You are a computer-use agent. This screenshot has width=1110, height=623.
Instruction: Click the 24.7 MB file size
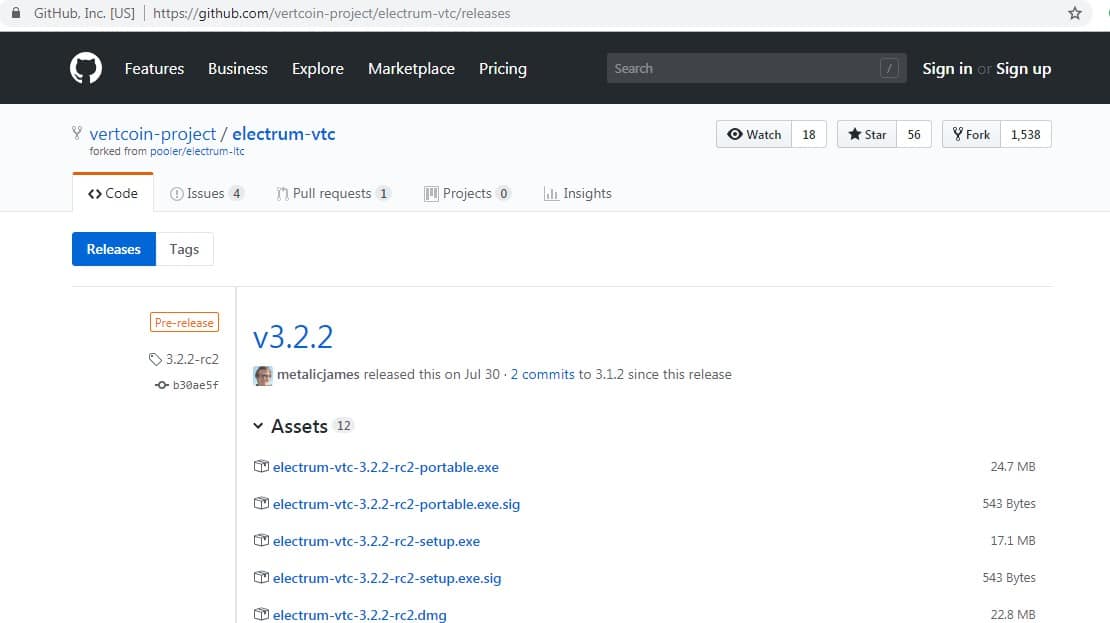pyautogui.click(x=1013, y=467)
